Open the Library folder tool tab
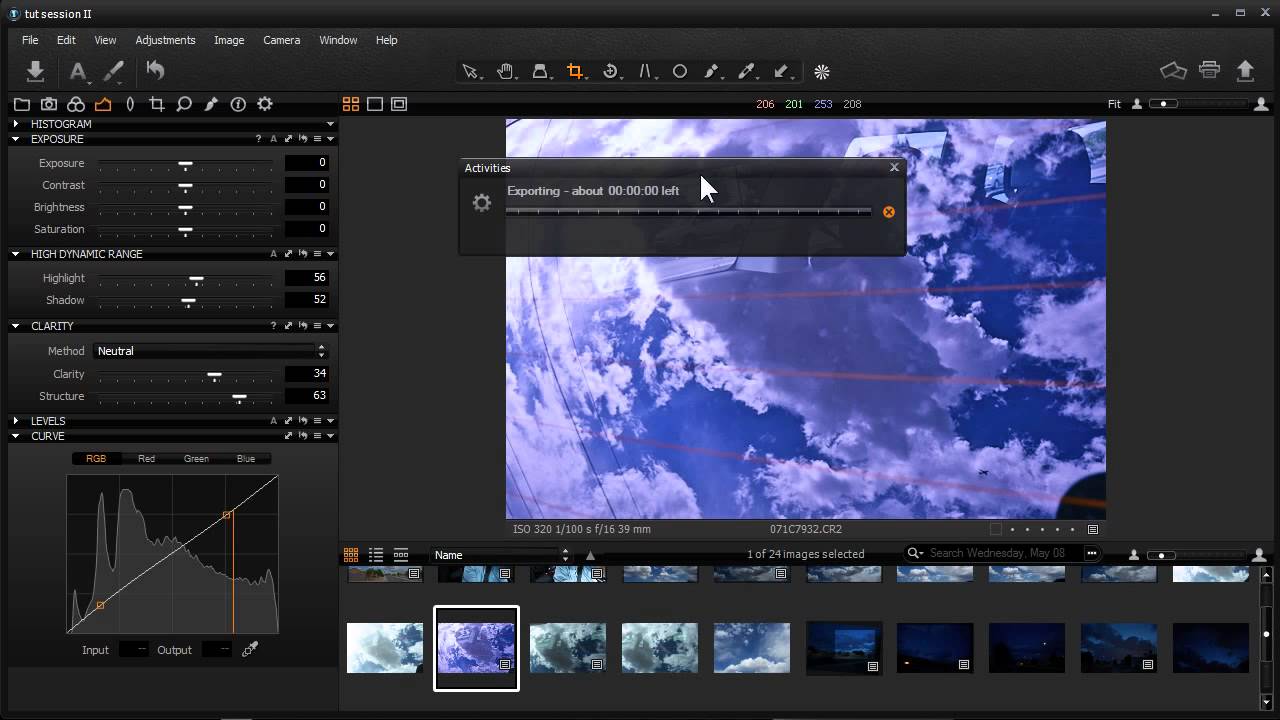 (22, 104)
